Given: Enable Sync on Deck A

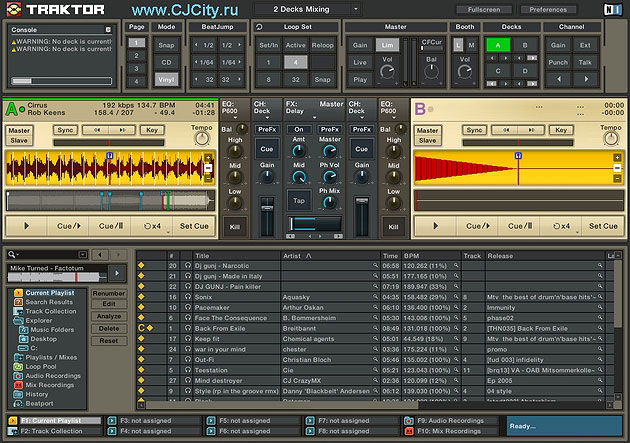Looking at the screenshot, I should pos(65,130).
